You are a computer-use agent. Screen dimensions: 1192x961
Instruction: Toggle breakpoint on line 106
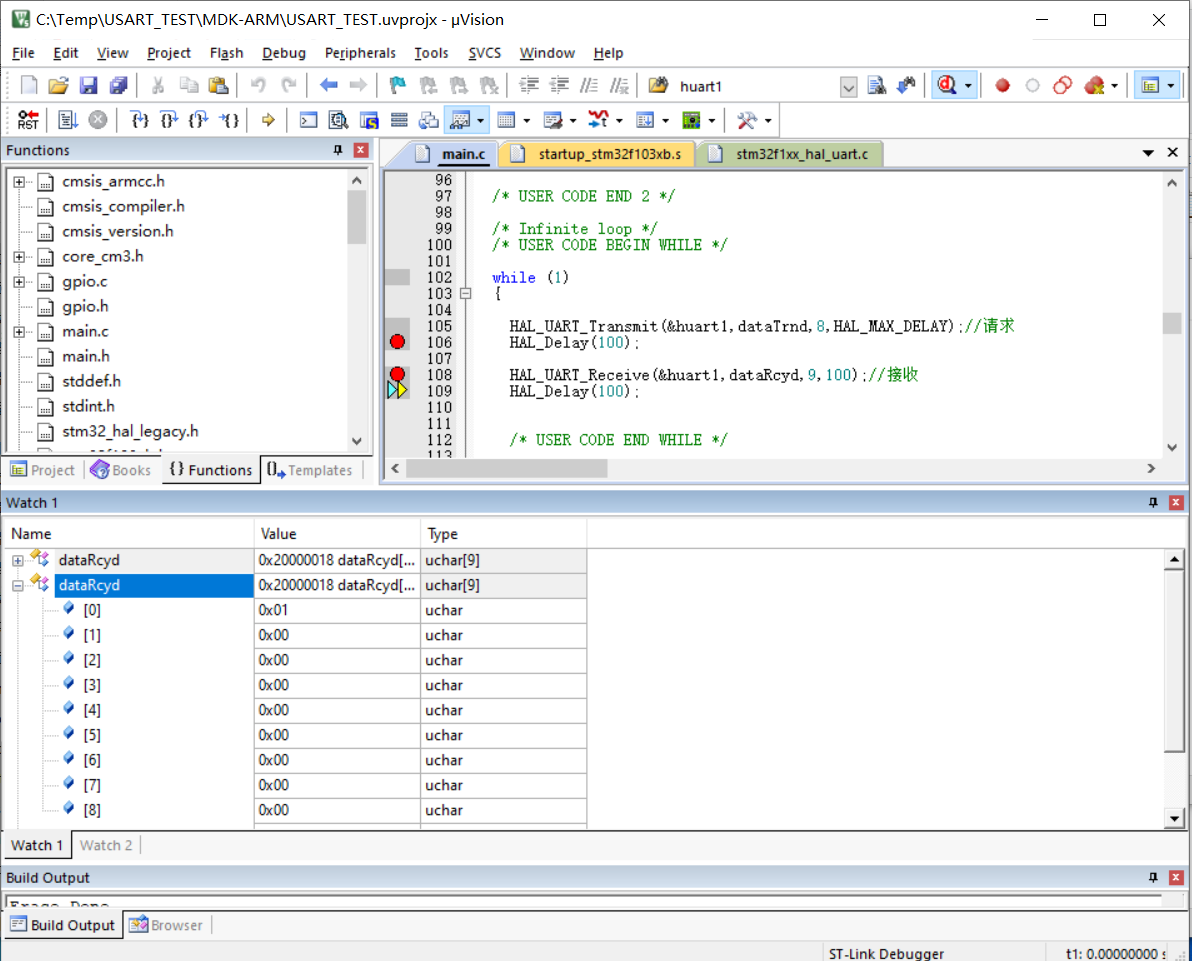pyautogui.click(x=397, y=341)
